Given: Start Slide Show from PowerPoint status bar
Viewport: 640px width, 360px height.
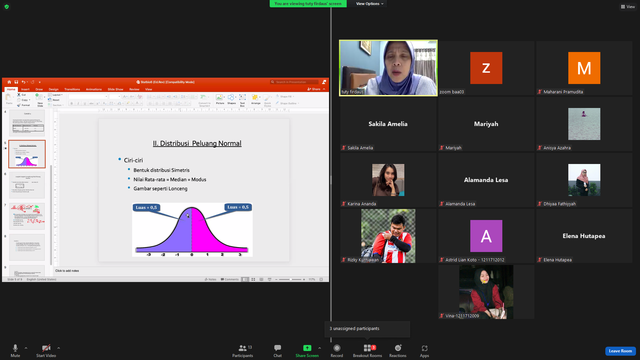Looking at the screenshot, I should (x=269, y=279).
